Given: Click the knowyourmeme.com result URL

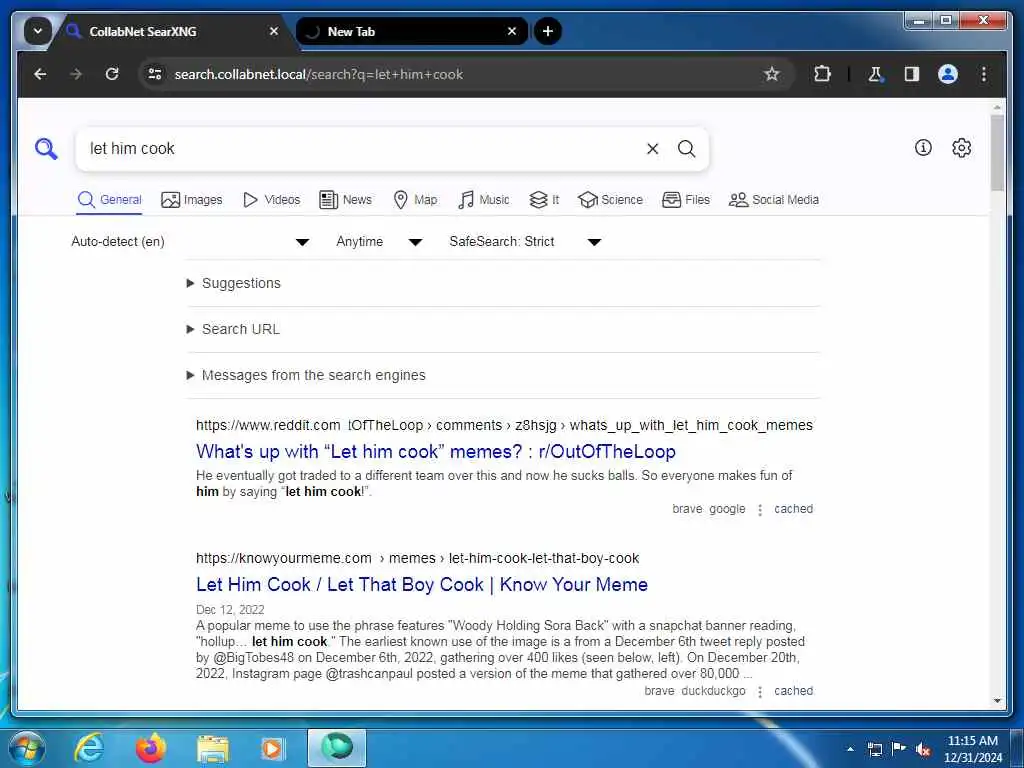Looking at the screenshot, I should [x=417, y=558].
